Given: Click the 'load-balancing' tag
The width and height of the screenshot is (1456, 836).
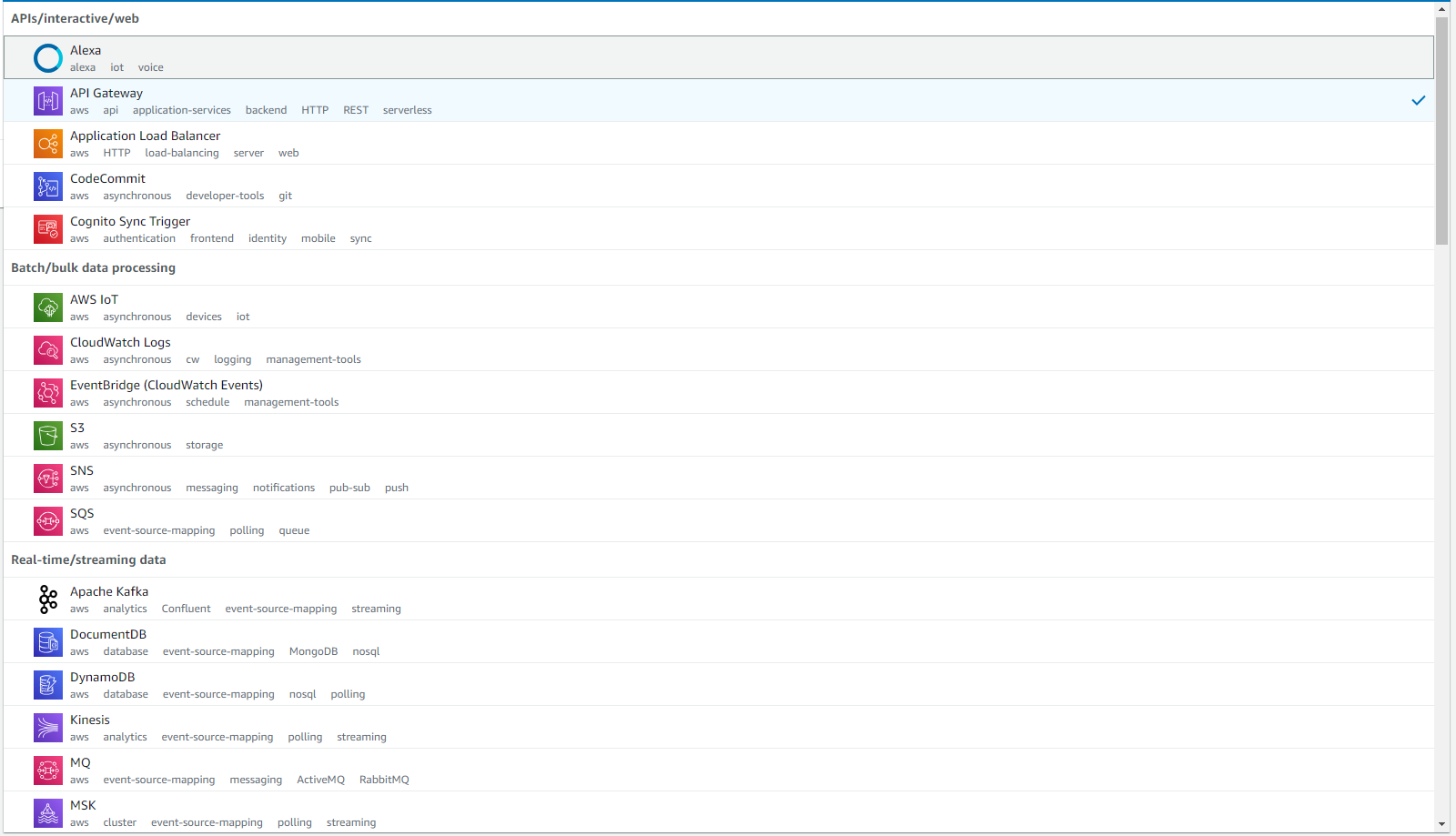Looking at the screenshot, I should (x=182, y=153).
